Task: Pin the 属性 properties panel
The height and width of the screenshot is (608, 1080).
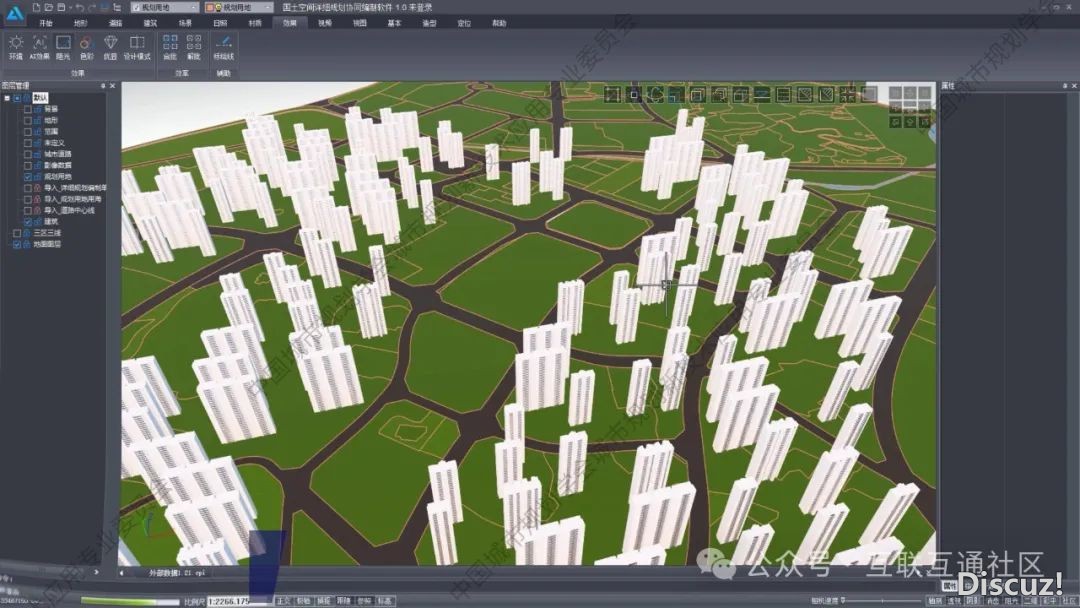Action: coord(1064,86)
